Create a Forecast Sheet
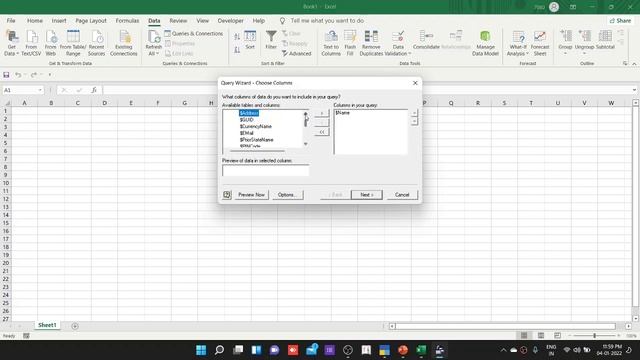Screen dimensions: 640x360 tap(540, 43)
